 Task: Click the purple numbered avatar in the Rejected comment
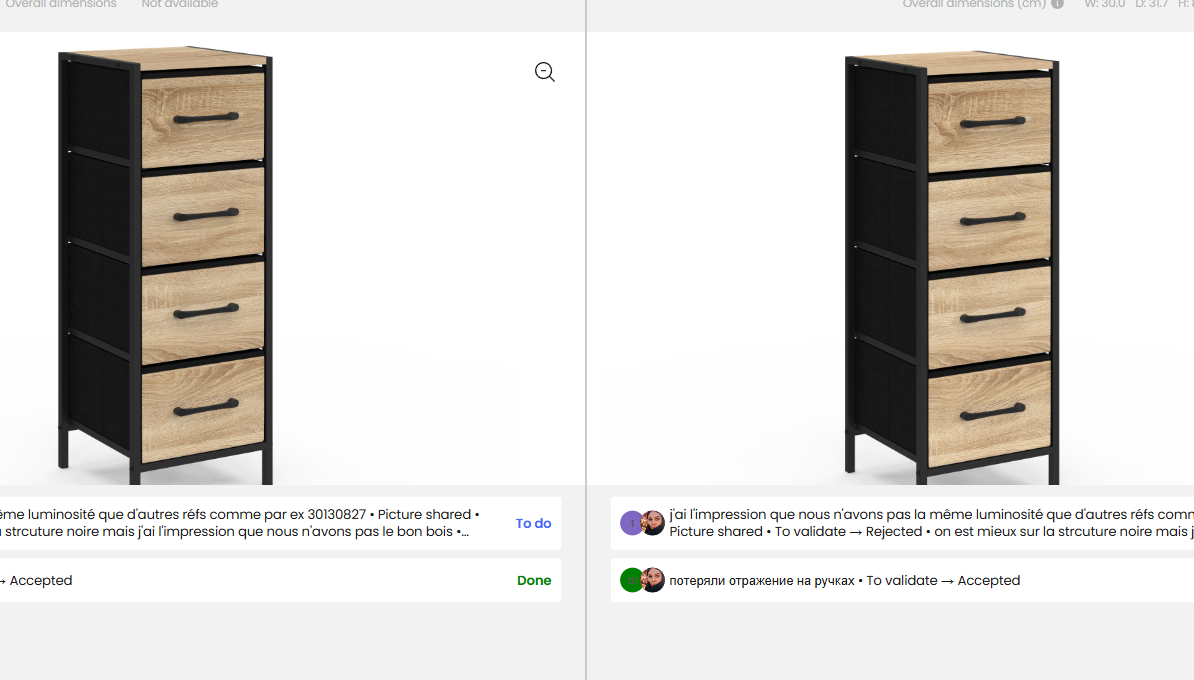coord(632,523)
